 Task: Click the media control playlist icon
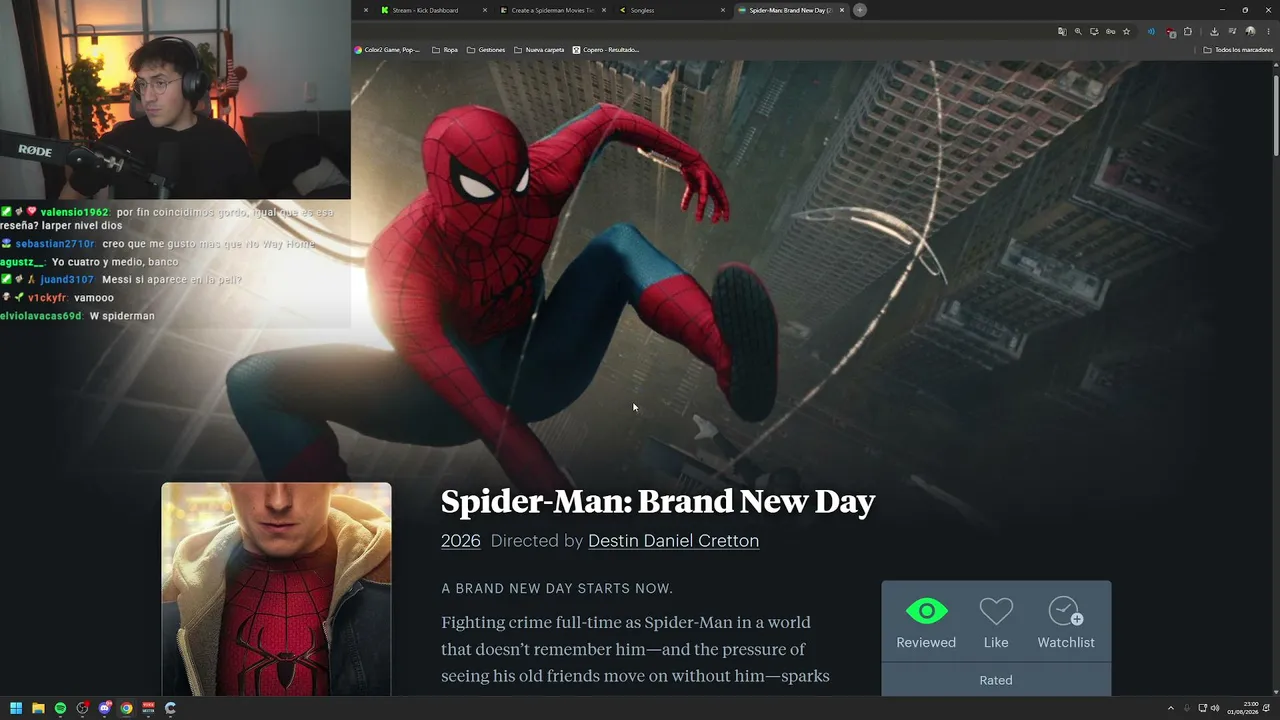1232,31
